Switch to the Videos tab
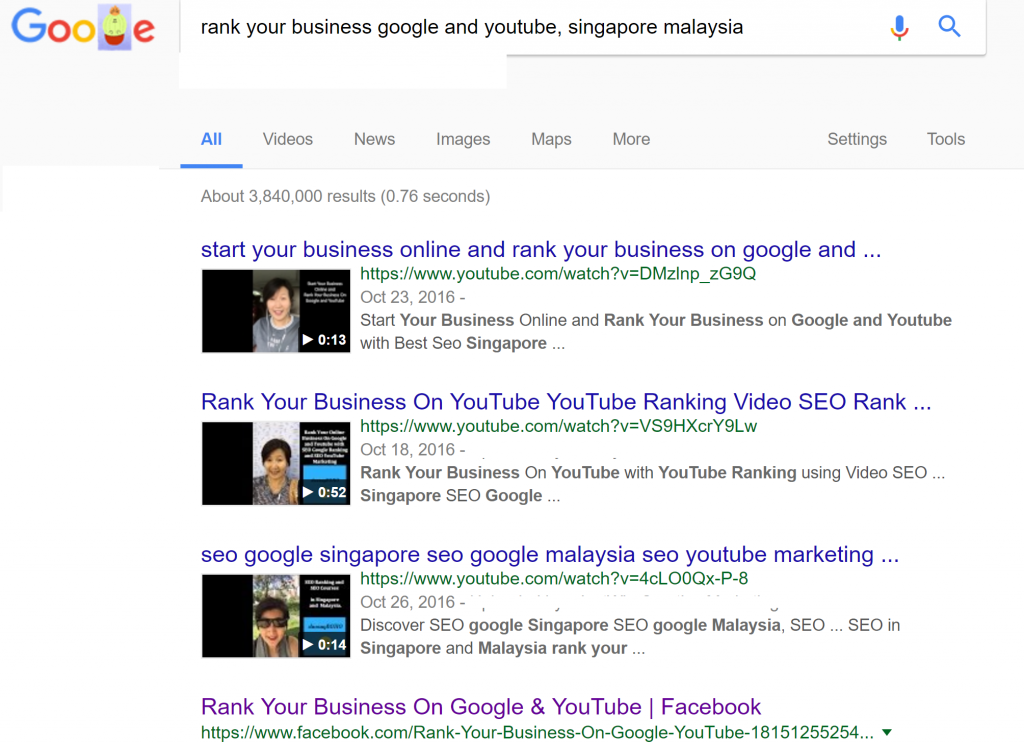 pos(287,139)
